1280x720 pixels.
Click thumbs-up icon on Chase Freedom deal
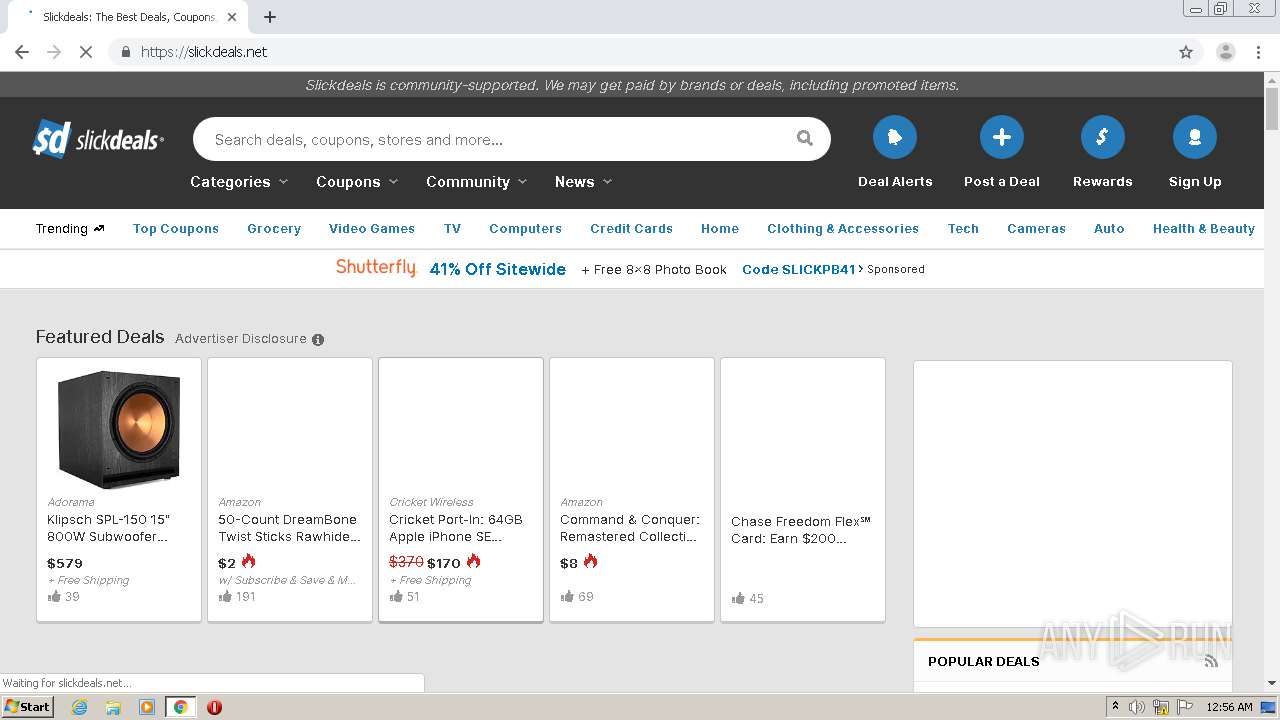(x=738, y=598)
